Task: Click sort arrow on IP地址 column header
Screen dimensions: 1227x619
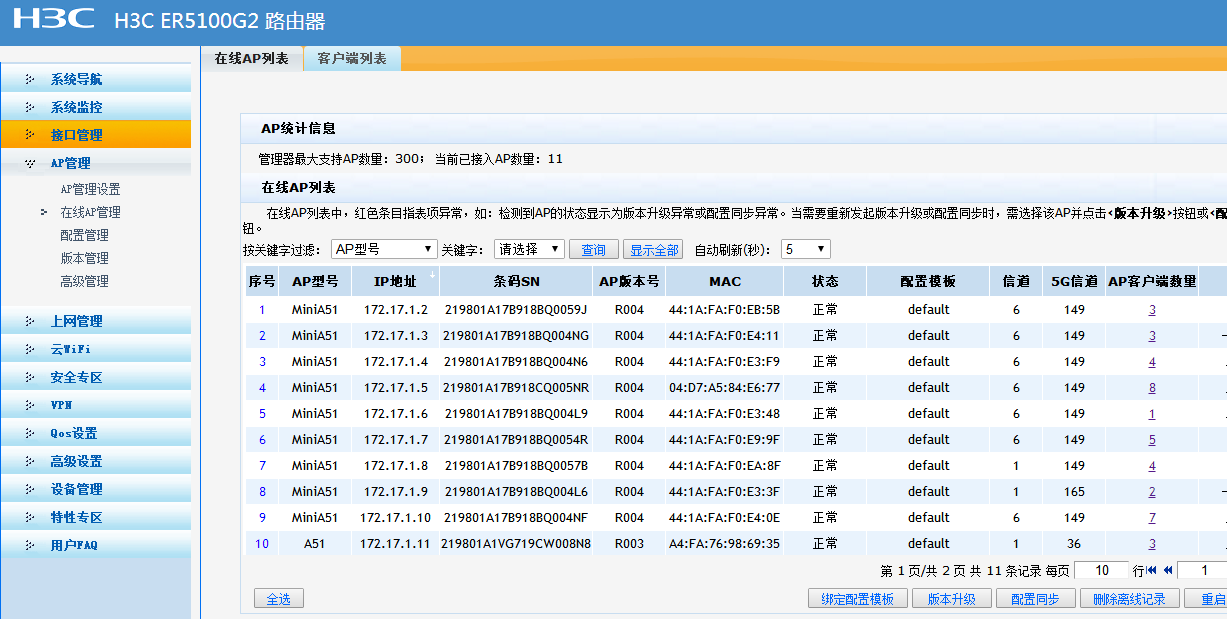Action: pos(432,274)
